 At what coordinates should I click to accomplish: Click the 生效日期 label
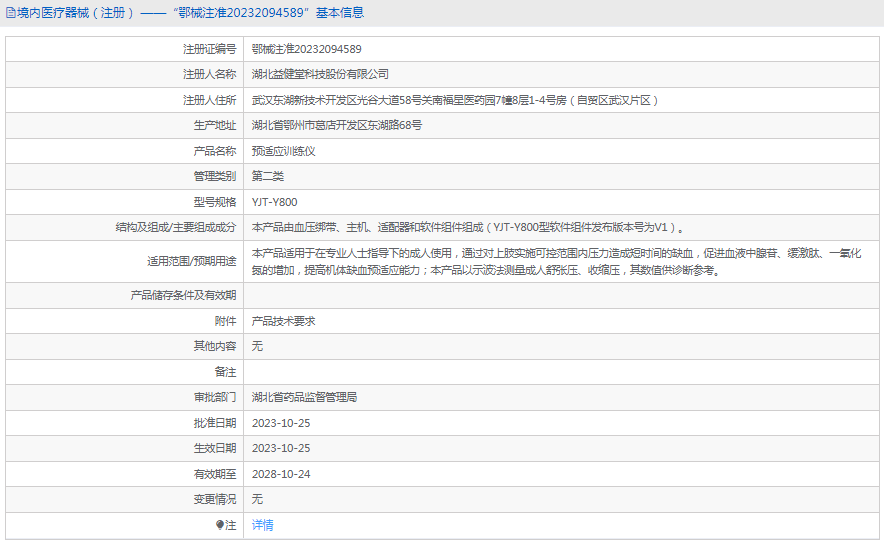tap(215, 448)
